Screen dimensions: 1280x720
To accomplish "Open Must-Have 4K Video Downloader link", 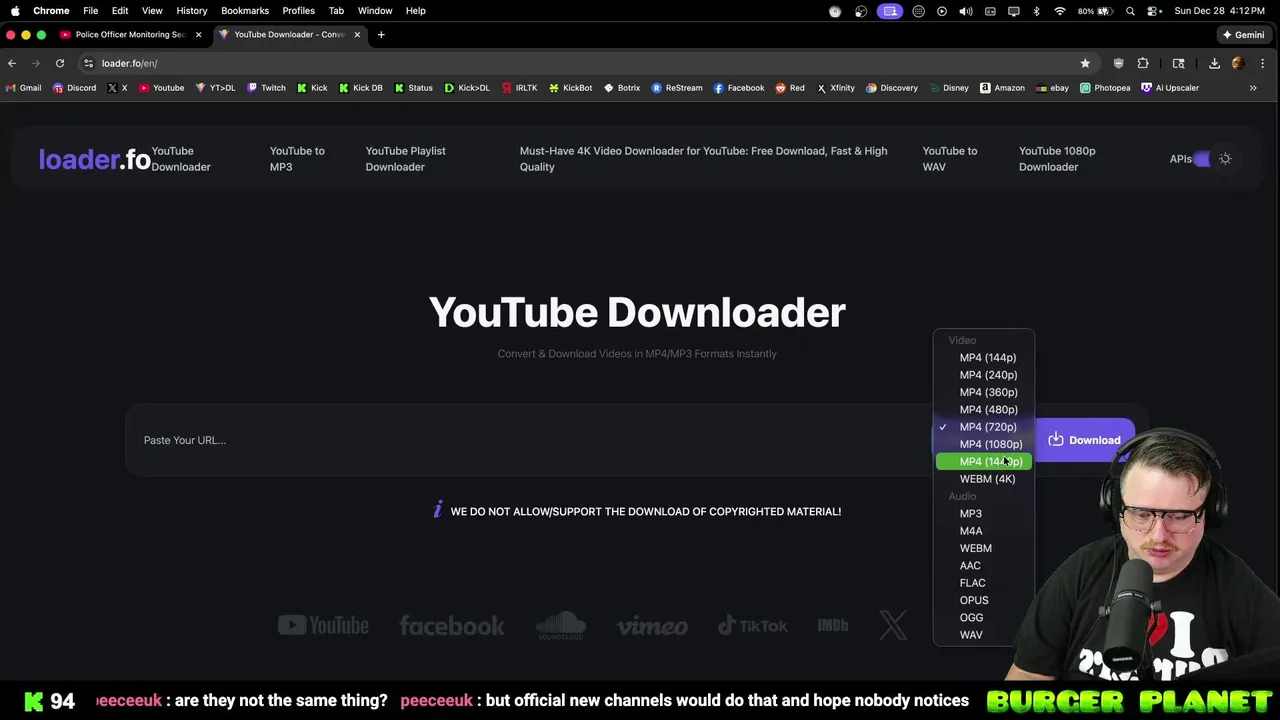I will 703,159.
